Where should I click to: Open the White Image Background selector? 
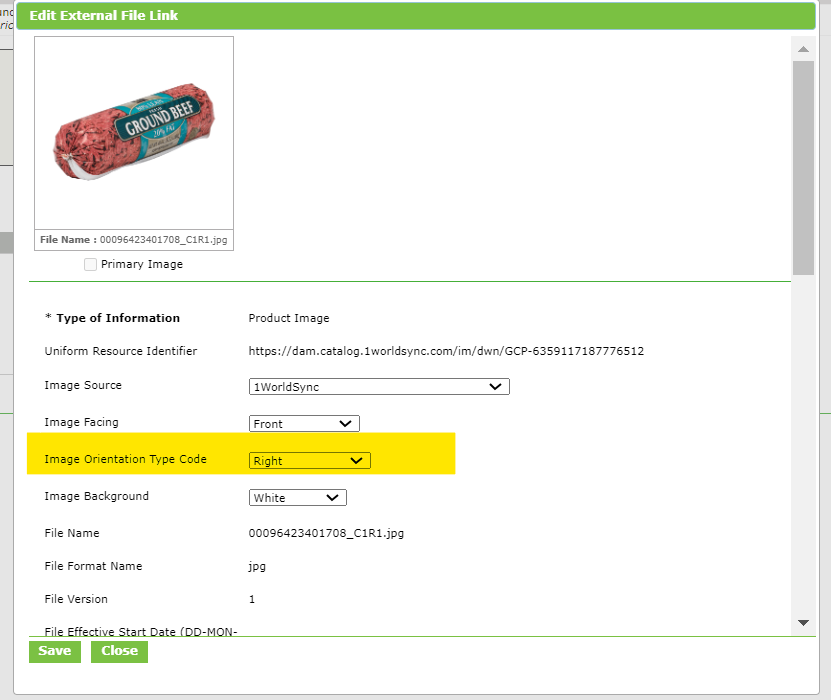coord(297,497)
